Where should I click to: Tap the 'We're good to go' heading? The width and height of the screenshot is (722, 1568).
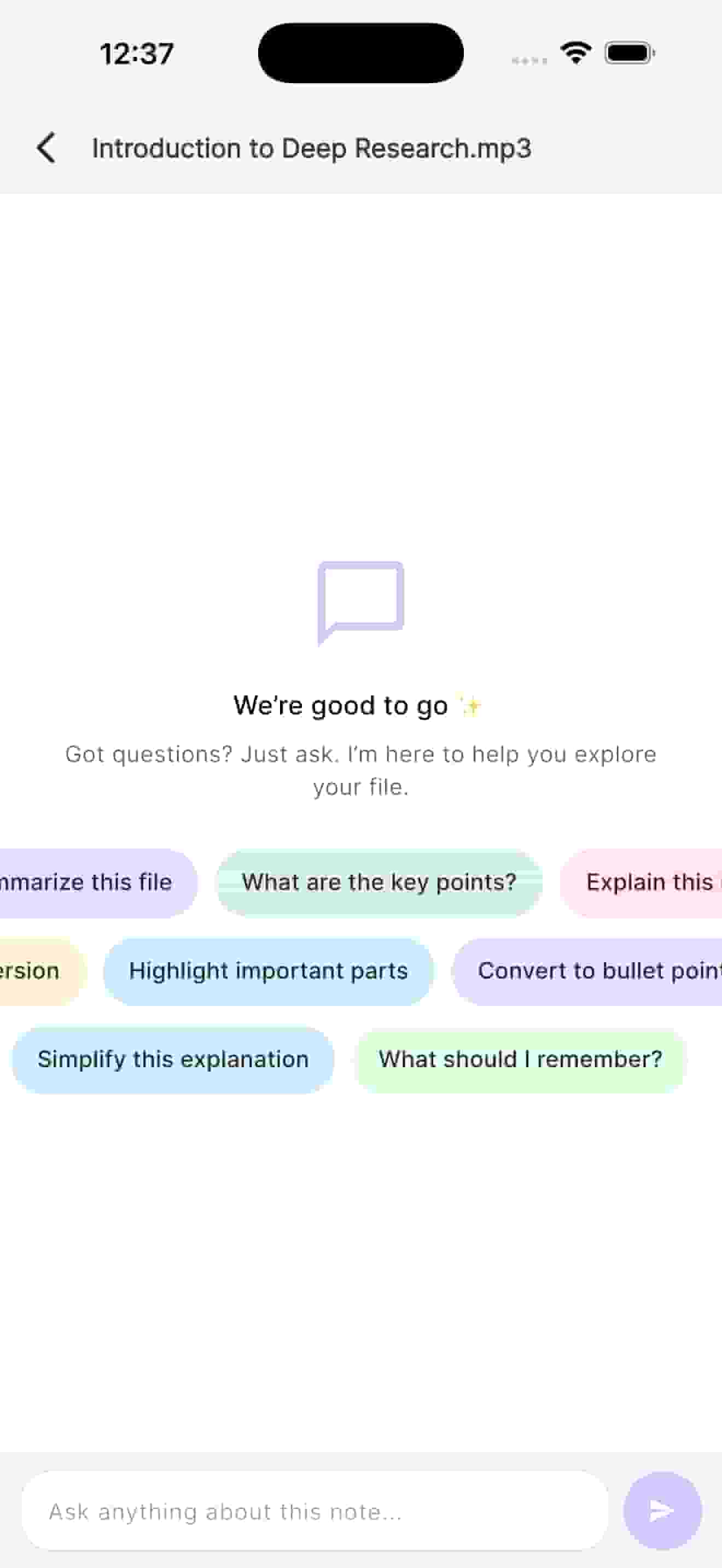point(341,704)
